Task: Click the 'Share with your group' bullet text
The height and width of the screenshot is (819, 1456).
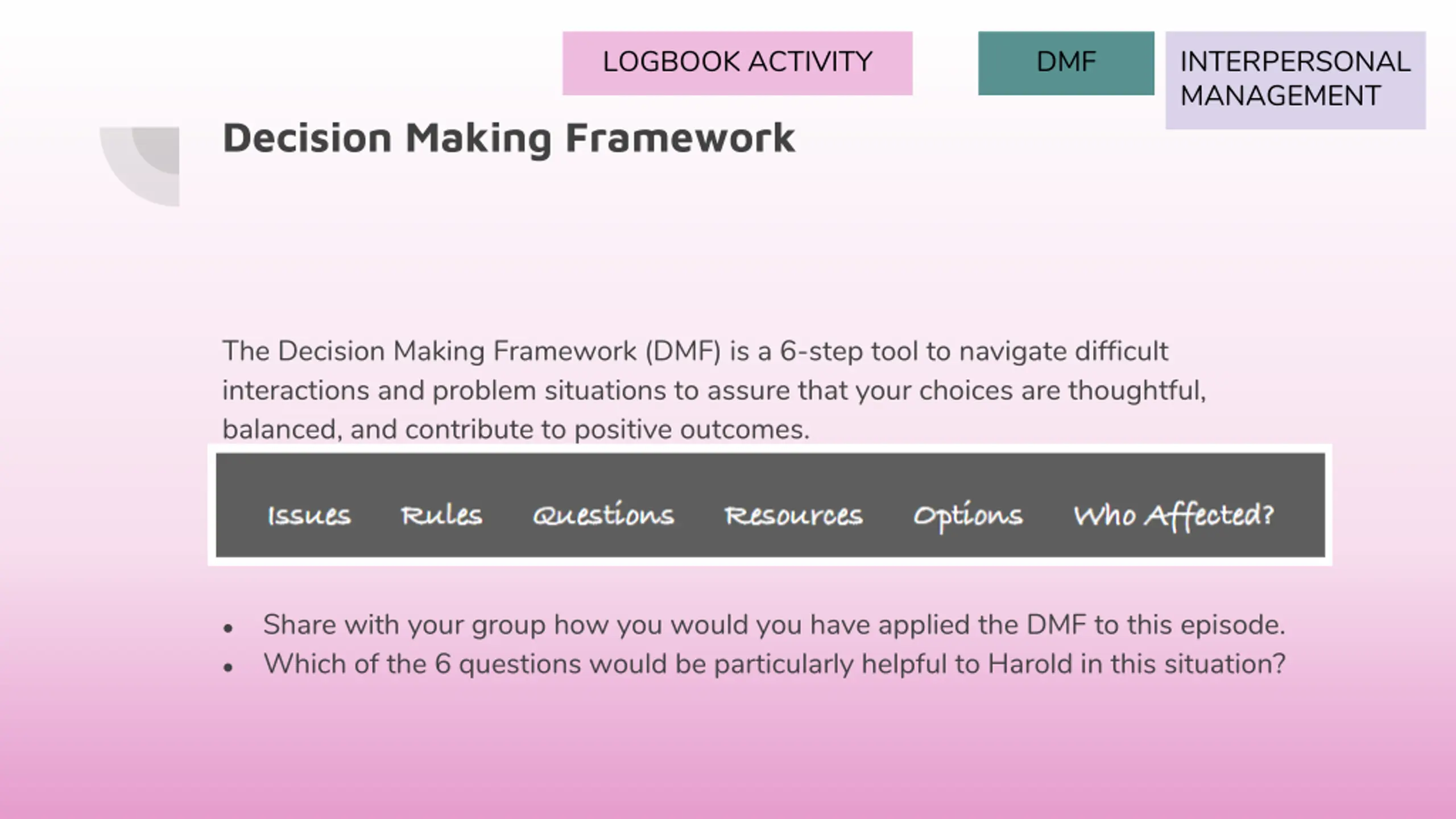Action: pos(773,624)
